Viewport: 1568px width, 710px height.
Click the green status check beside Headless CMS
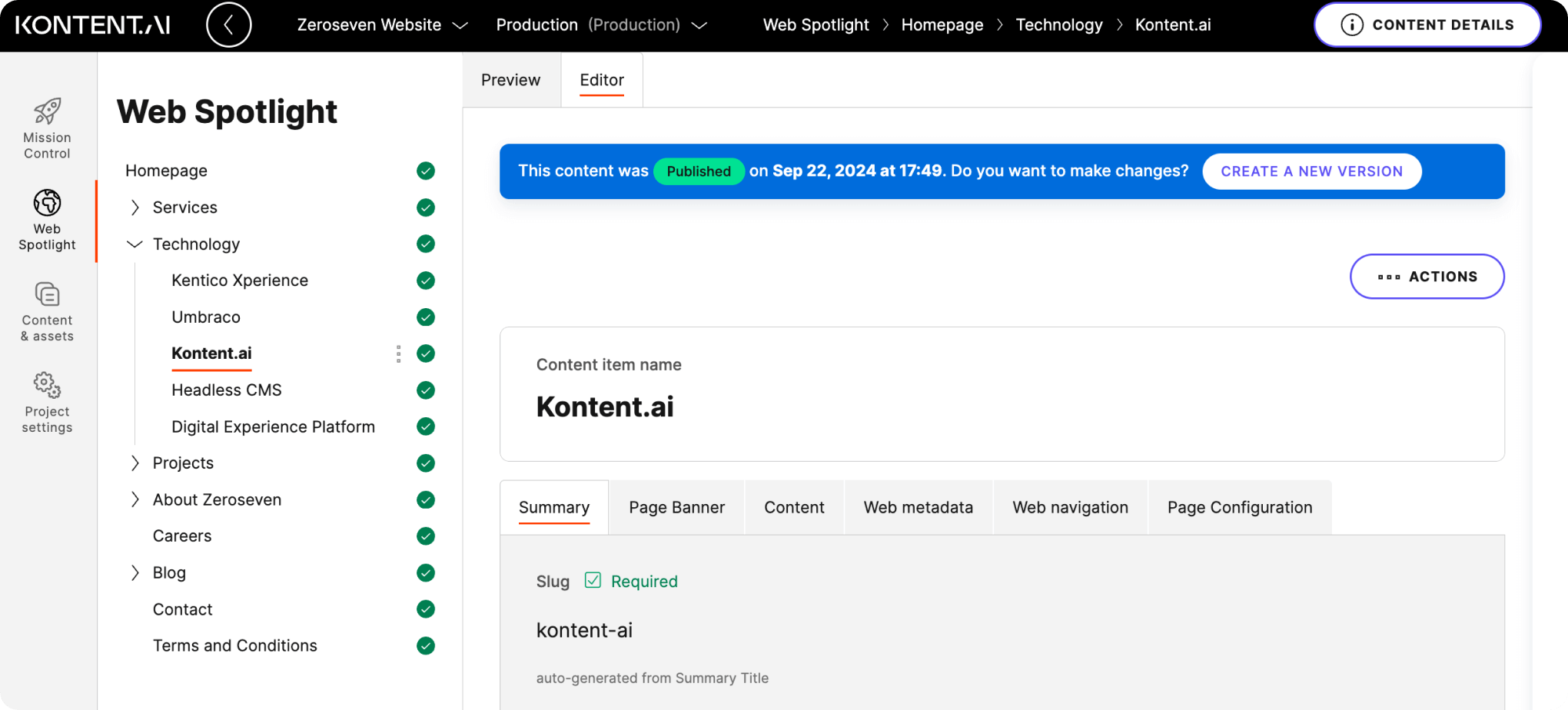425,390
